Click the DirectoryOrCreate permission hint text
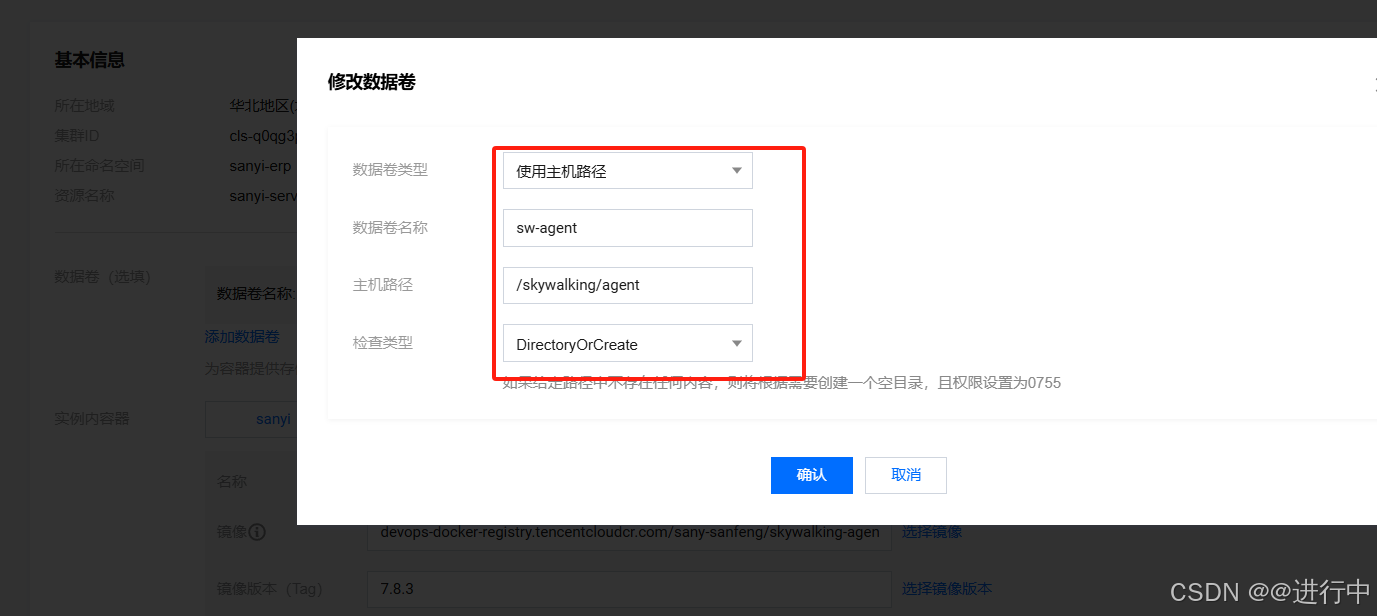 (x=781, y=383)
